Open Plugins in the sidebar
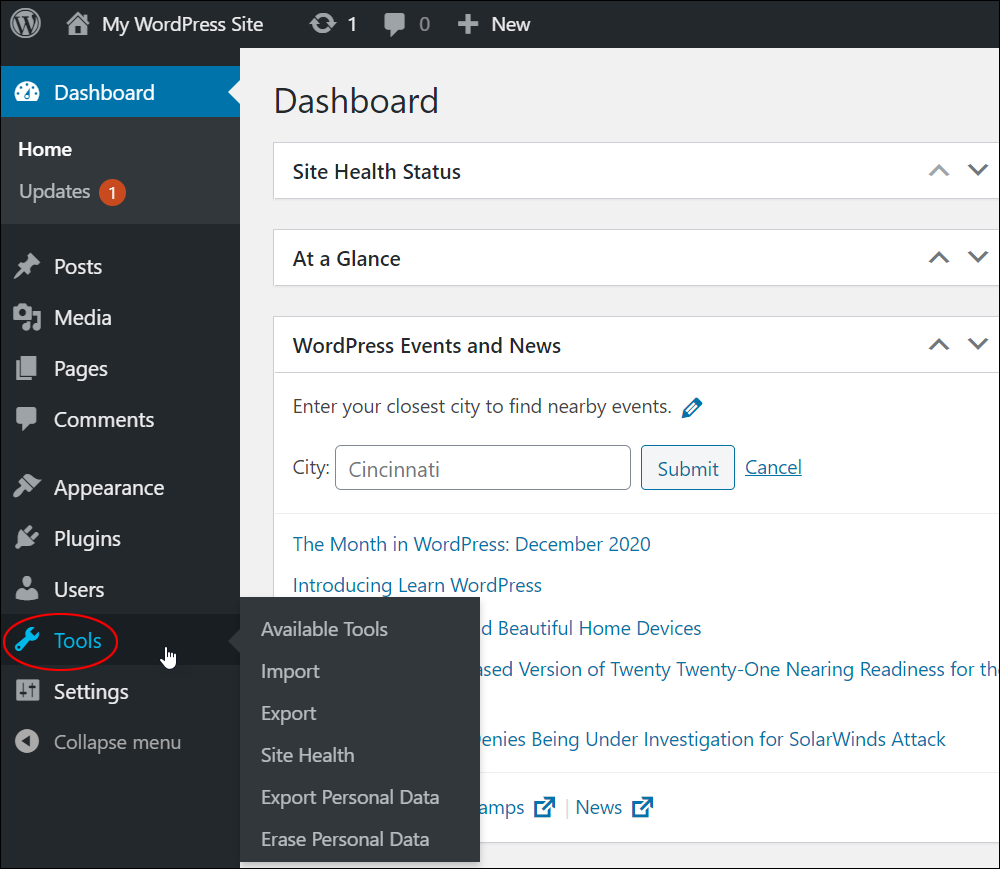This screenshot has height=869, width=1000. click(x=87, y=539)
